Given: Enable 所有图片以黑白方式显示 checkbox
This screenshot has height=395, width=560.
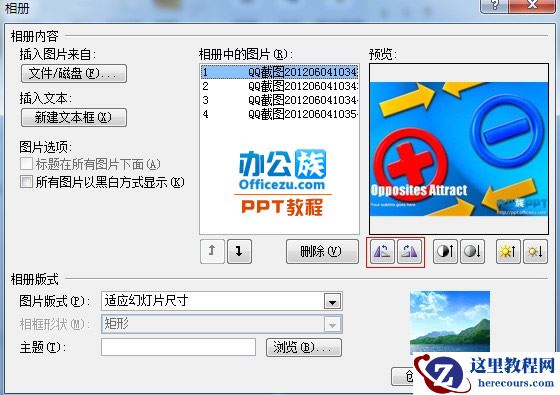Looking at the screenshot, I should 26,181.
